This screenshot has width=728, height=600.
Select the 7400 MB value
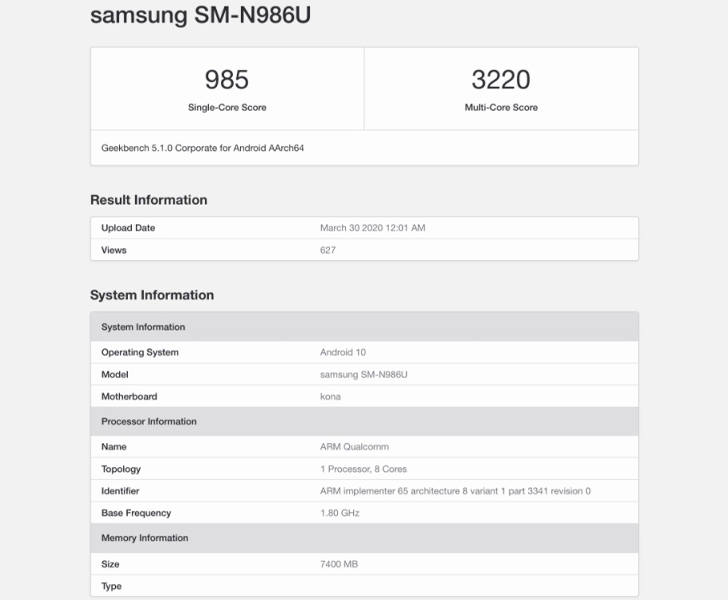pyautogui.click(x=339, y=564)
